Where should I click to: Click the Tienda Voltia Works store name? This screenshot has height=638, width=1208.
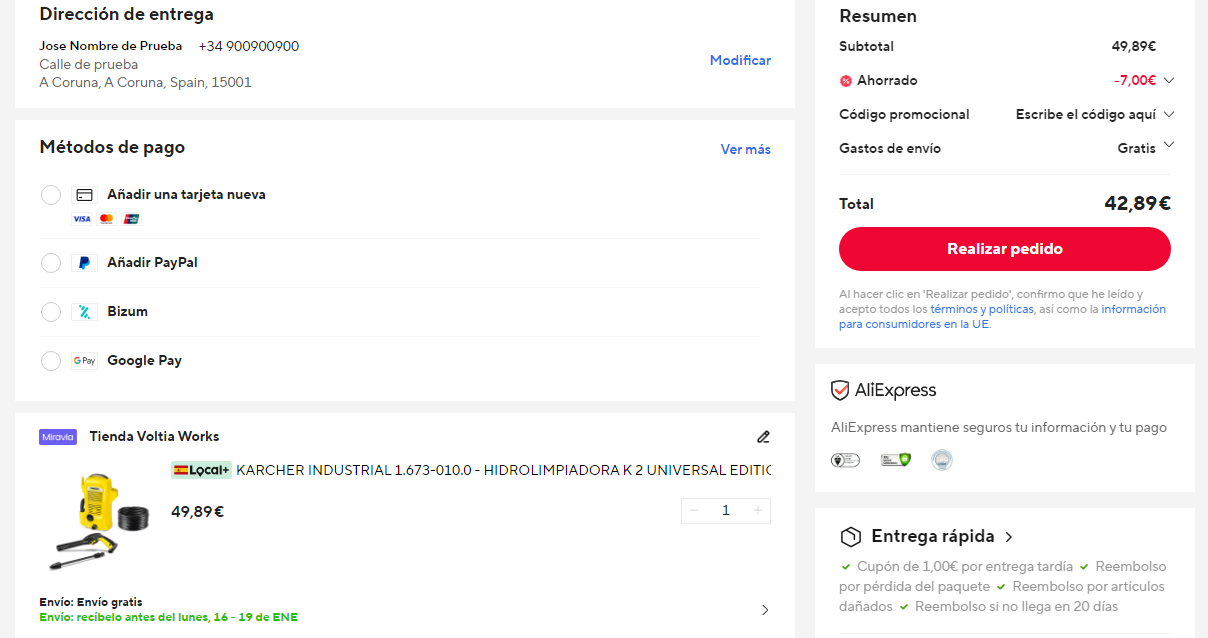point(154,437)
